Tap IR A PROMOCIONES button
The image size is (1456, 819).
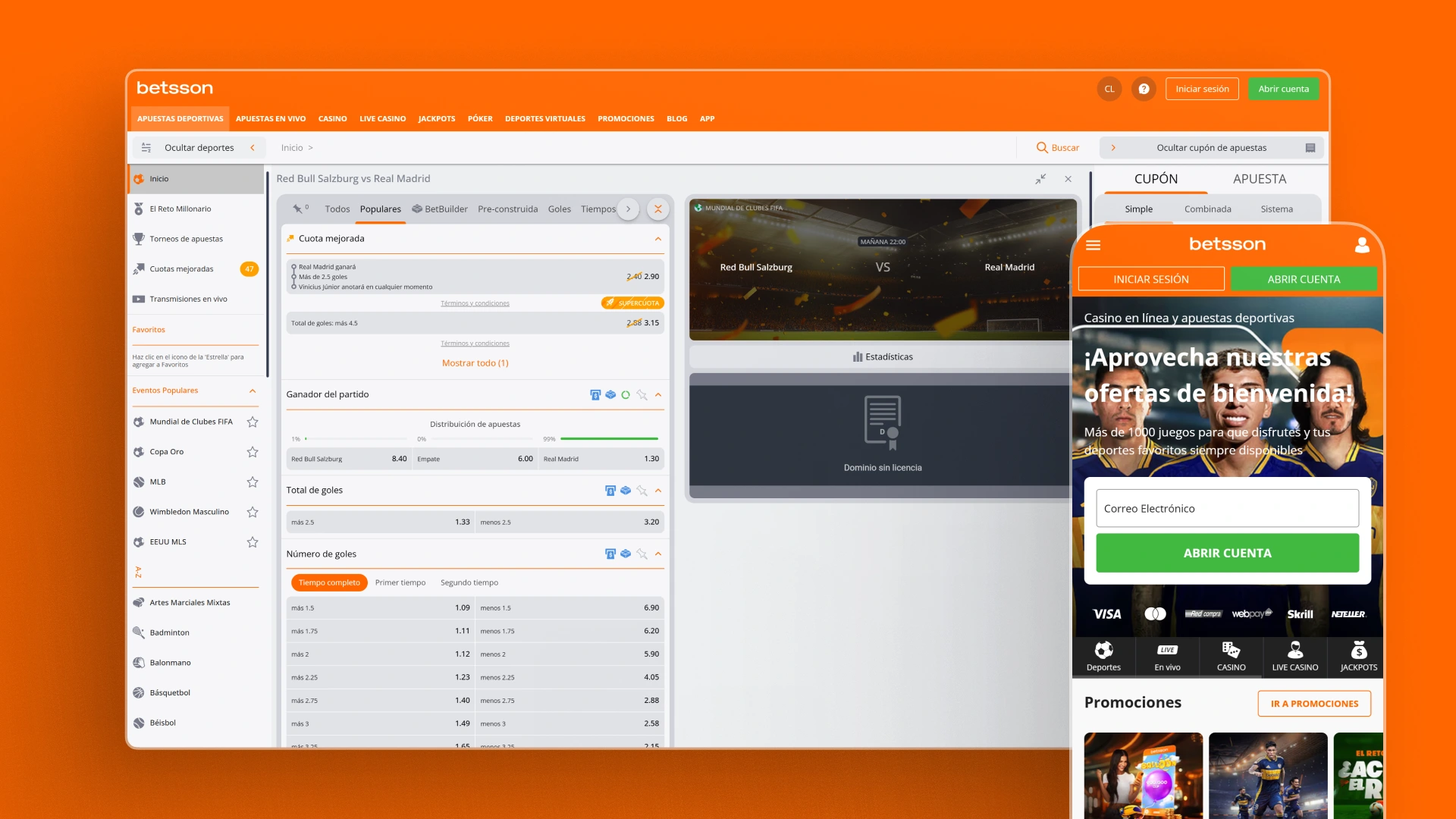pyautogui.click(x=1314, y=704)
